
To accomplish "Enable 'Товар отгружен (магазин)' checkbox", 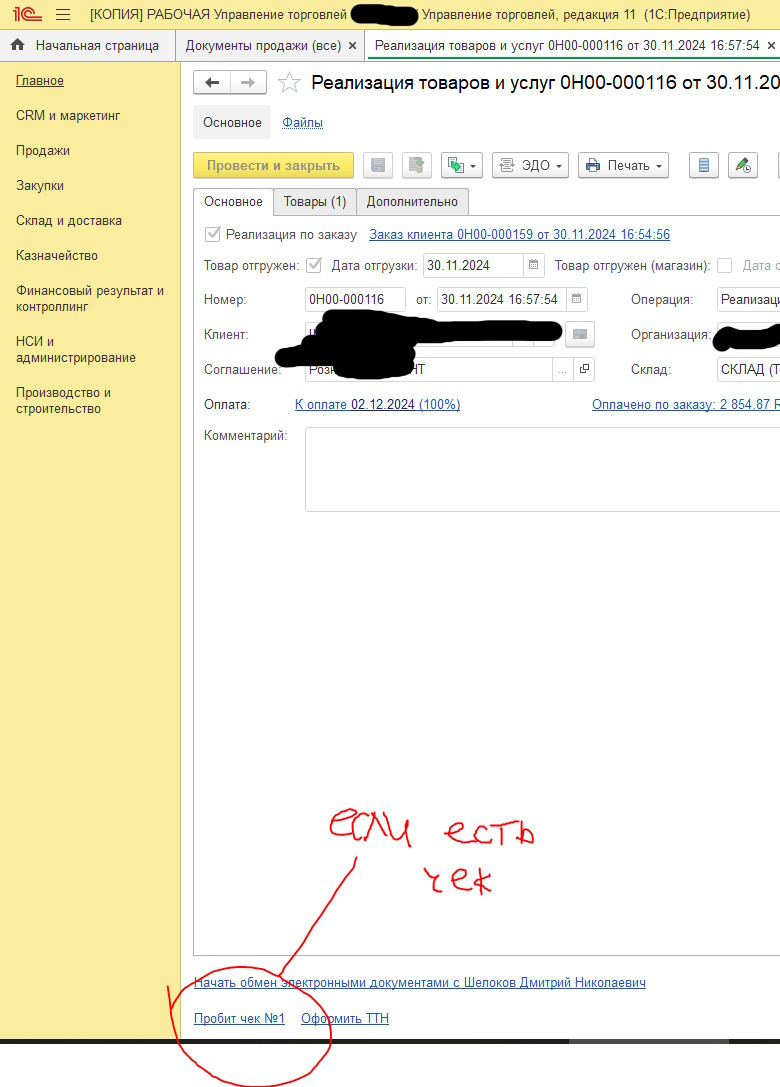I will [x=724, y=265].
